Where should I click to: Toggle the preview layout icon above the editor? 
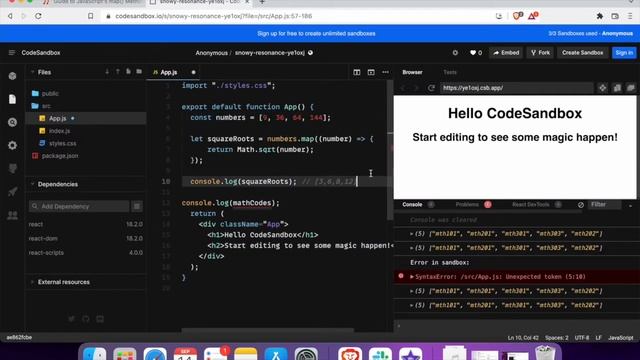pos(371,72)
